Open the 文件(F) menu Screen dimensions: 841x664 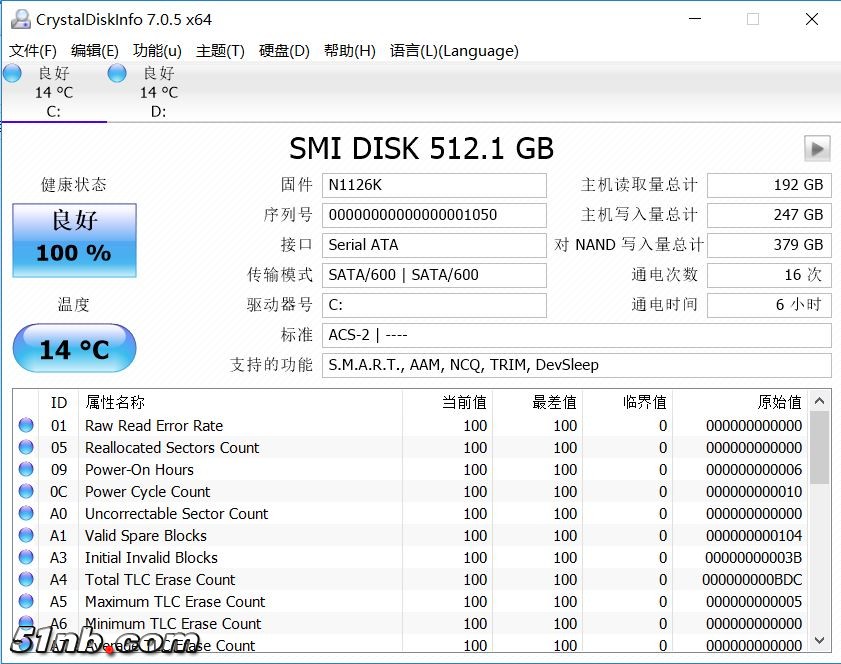(x=33, y=51)
